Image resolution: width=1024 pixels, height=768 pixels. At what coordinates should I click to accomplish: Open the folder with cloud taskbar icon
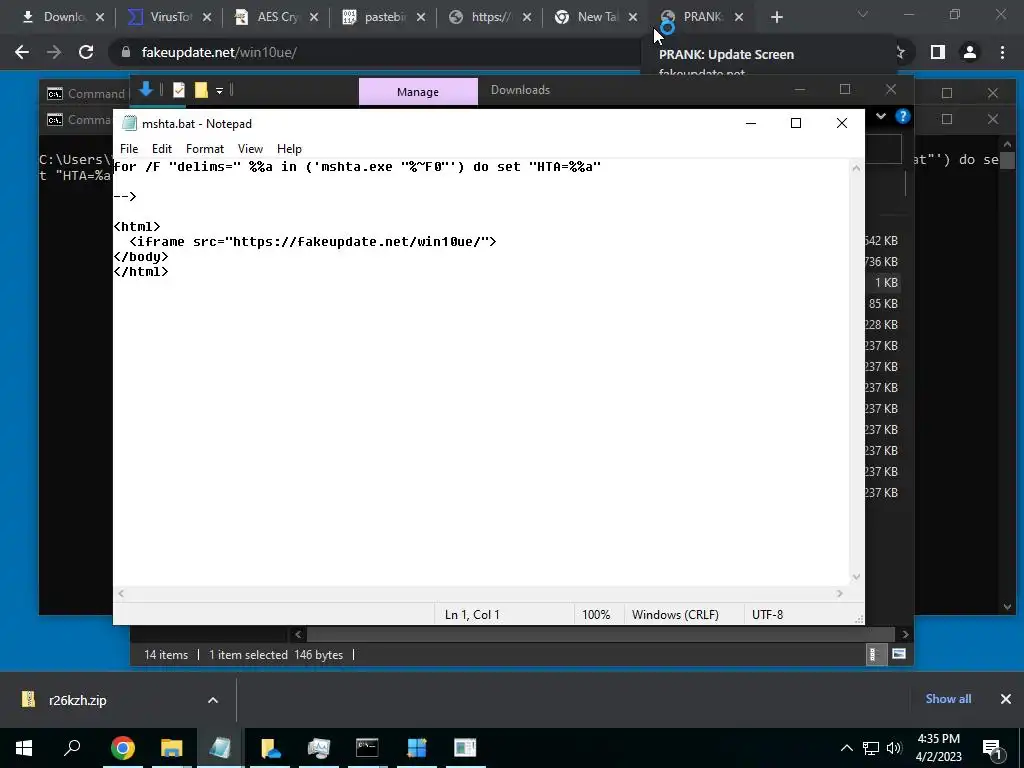point(270,748)
